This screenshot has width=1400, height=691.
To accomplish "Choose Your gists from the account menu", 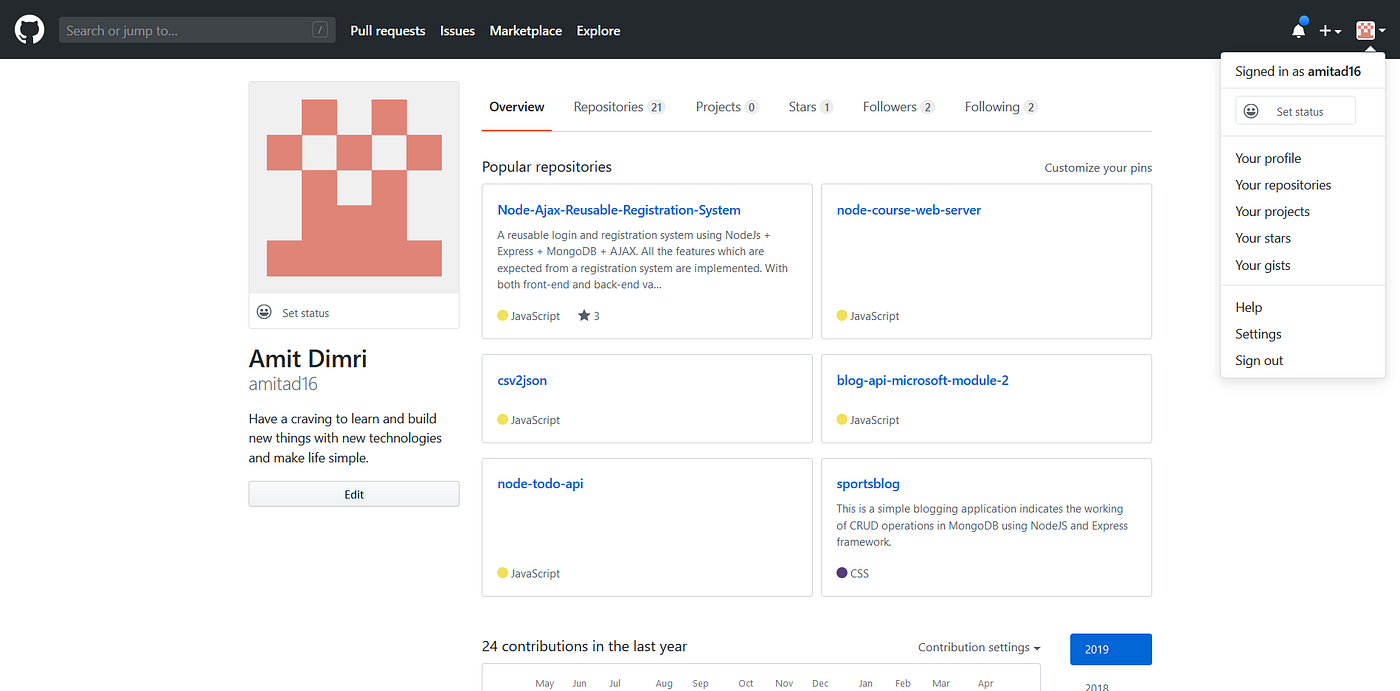I will pyautogui.click(x=1263, y=264).
